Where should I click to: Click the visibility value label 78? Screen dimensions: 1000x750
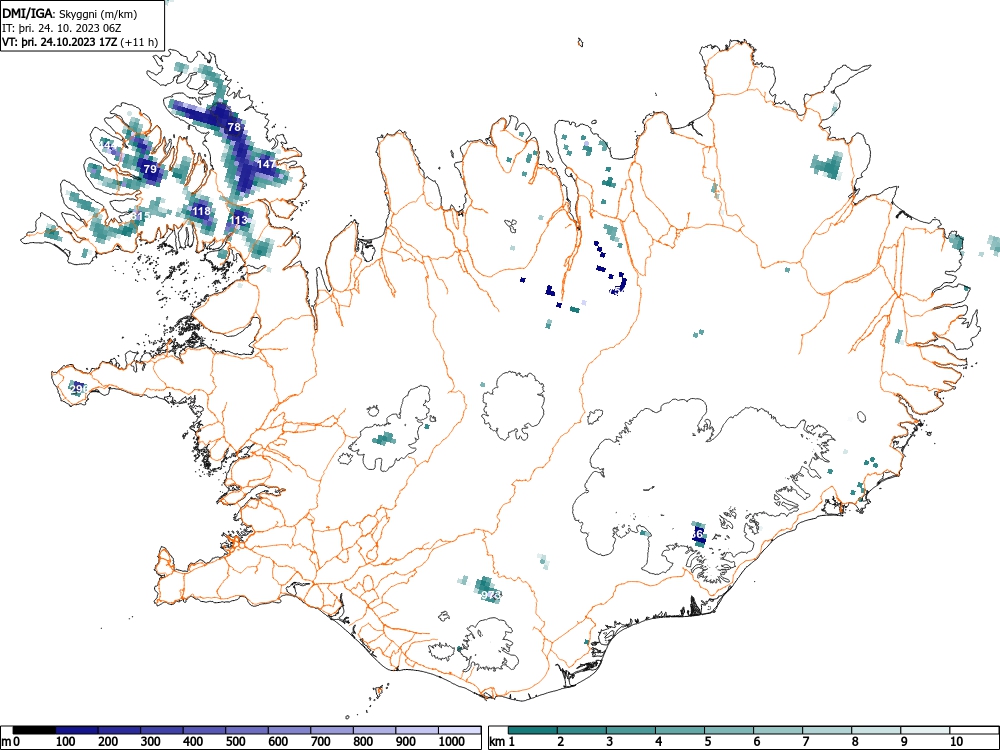click(234, 127)
